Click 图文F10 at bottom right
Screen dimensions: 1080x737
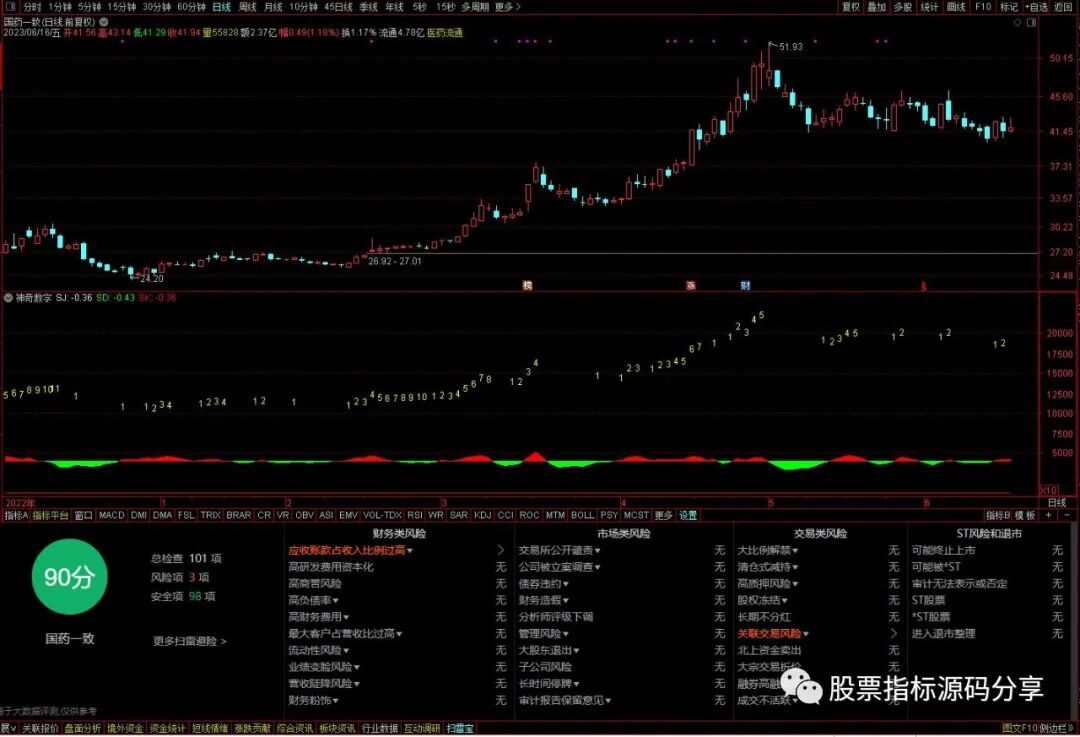click(1020, 729)
